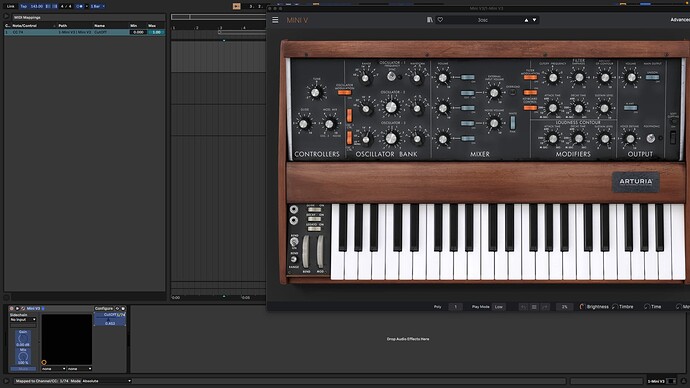Click the Arturia logo badge

click(x=636, y=182)
